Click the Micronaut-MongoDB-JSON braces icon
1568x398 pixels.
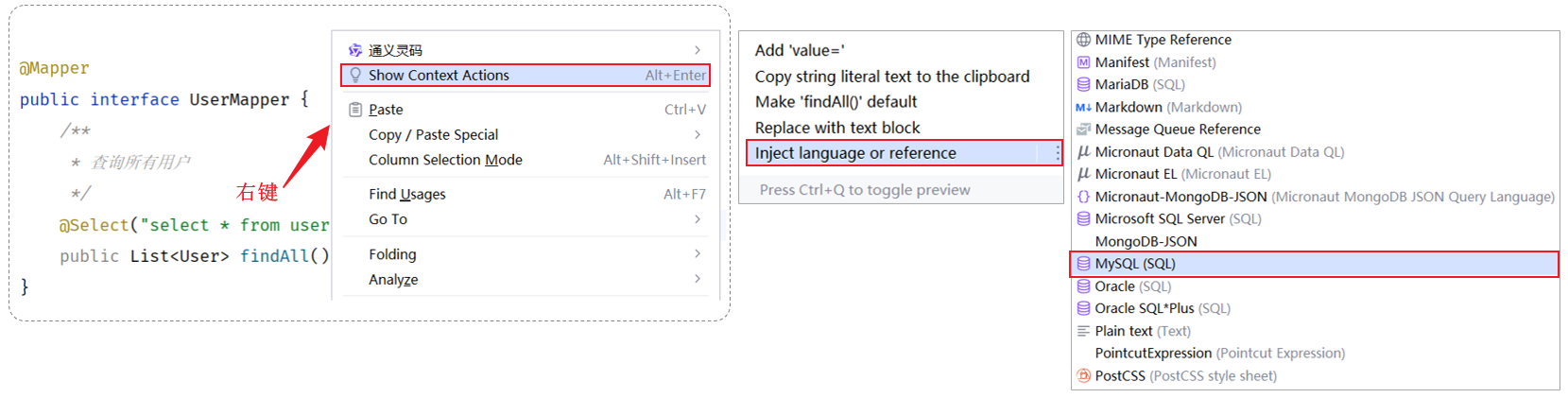click(1083, 197)
